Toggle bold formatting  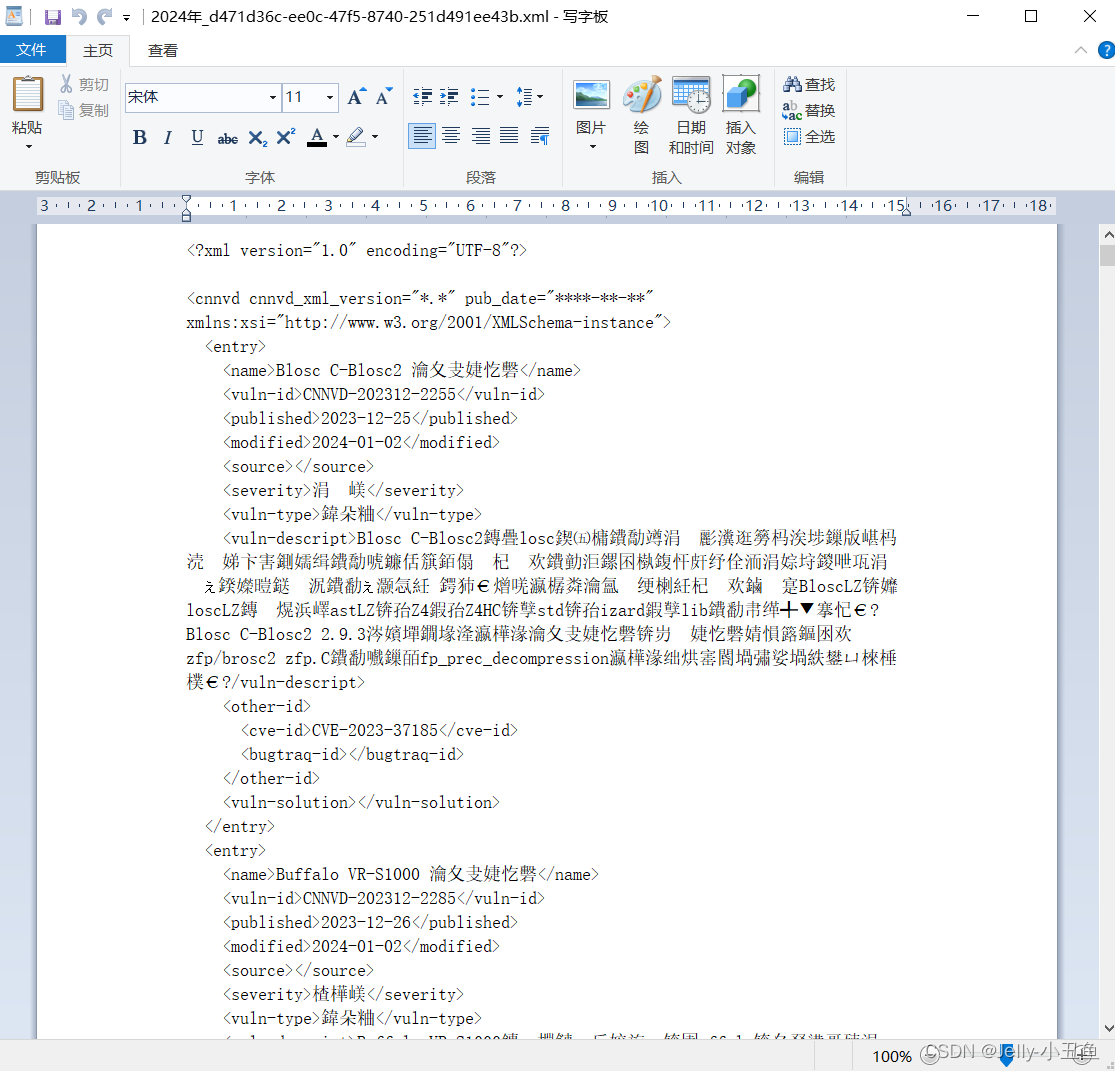[139, 137]
